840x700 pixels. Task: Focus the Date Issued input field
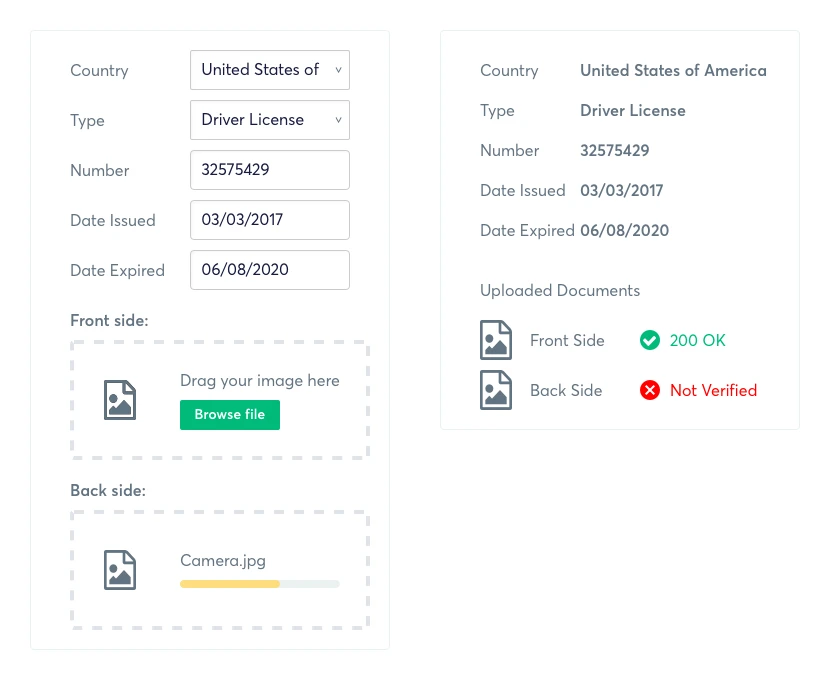pyautogui.click(x=270, y=220)
